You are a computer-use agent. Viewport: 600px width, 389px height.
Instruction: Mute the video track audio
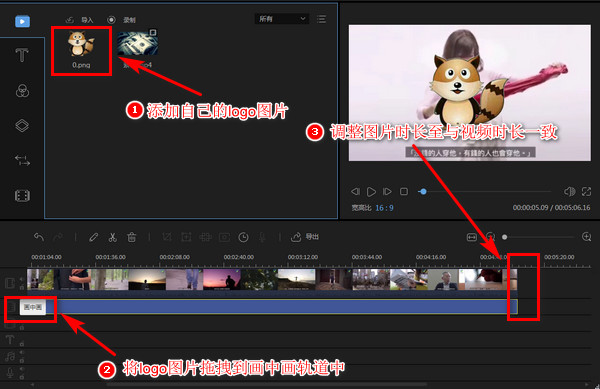click(x=21, y=279)
